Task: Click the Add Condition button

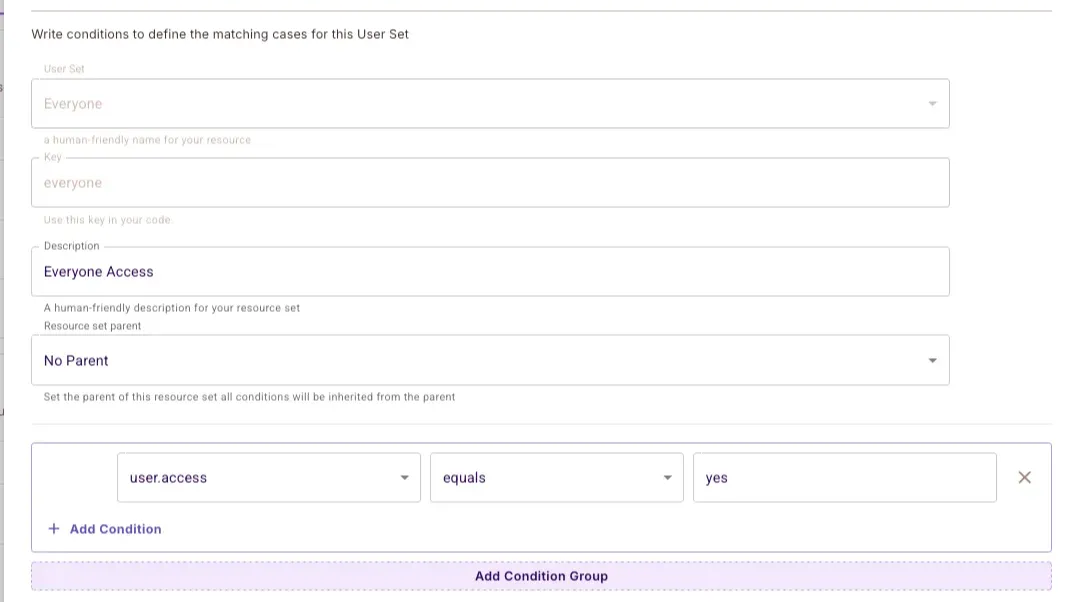Action: 115,529
